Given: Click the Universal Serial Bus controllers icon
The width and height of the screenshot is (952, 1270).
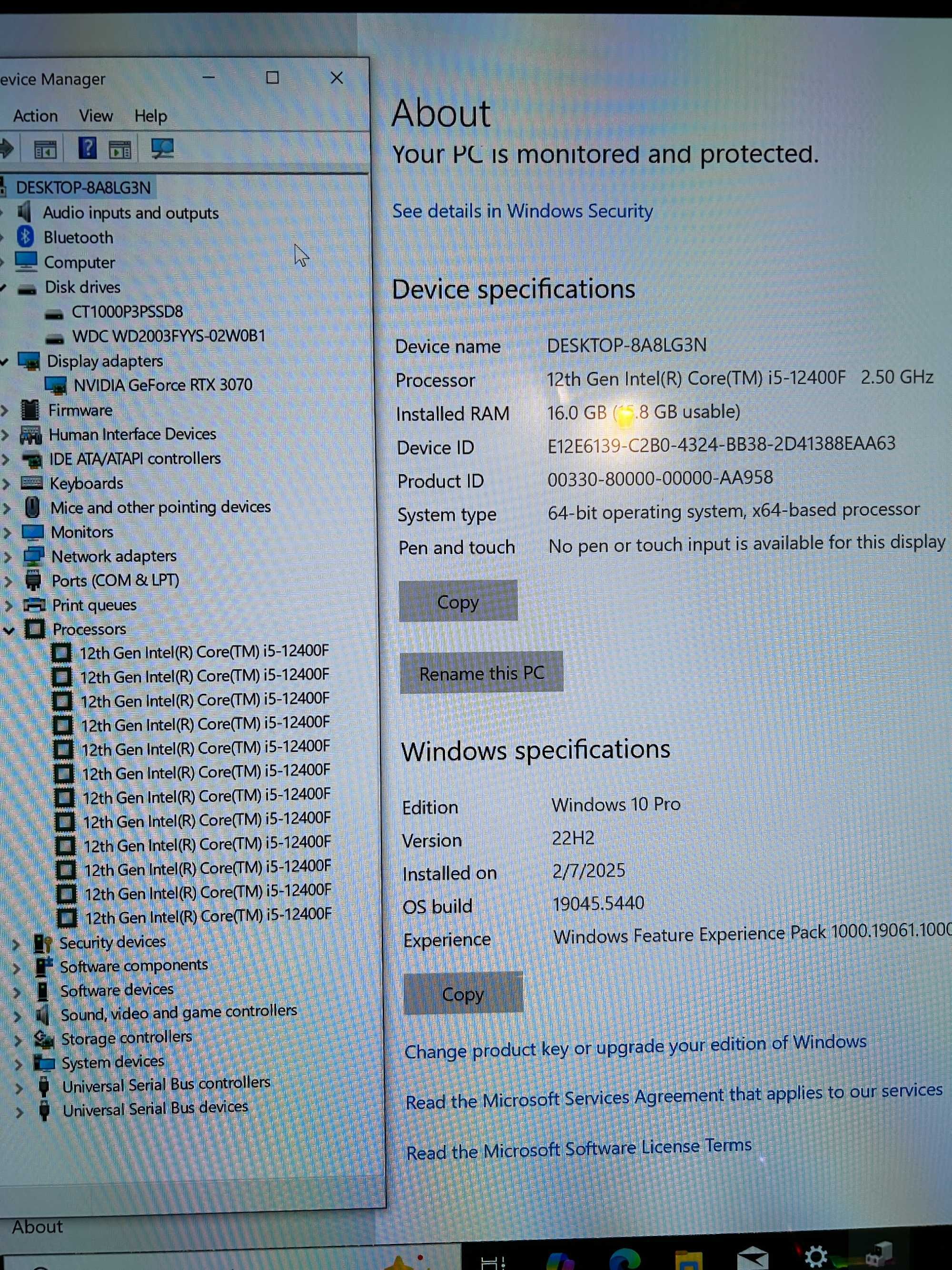Looking at the screenshot, I should click(x=44, y=1086).
